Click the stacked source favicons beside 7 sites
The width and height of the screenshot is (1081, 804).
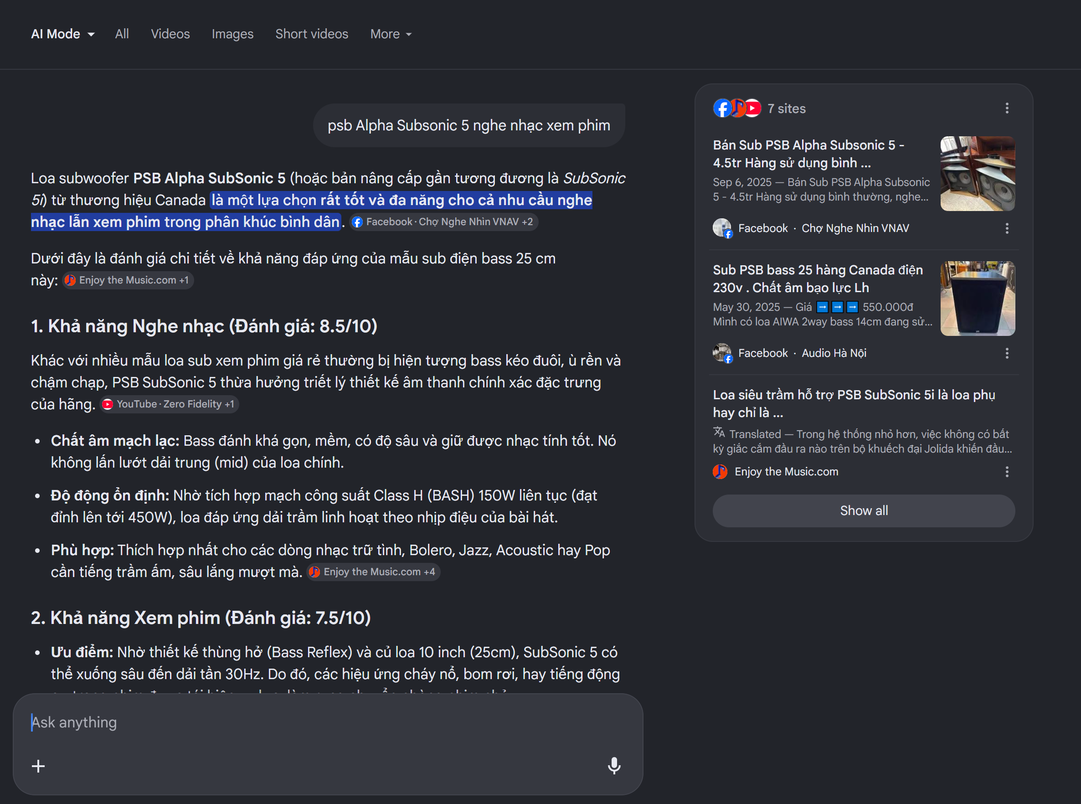pyautogui.click(x=736, y=108)
